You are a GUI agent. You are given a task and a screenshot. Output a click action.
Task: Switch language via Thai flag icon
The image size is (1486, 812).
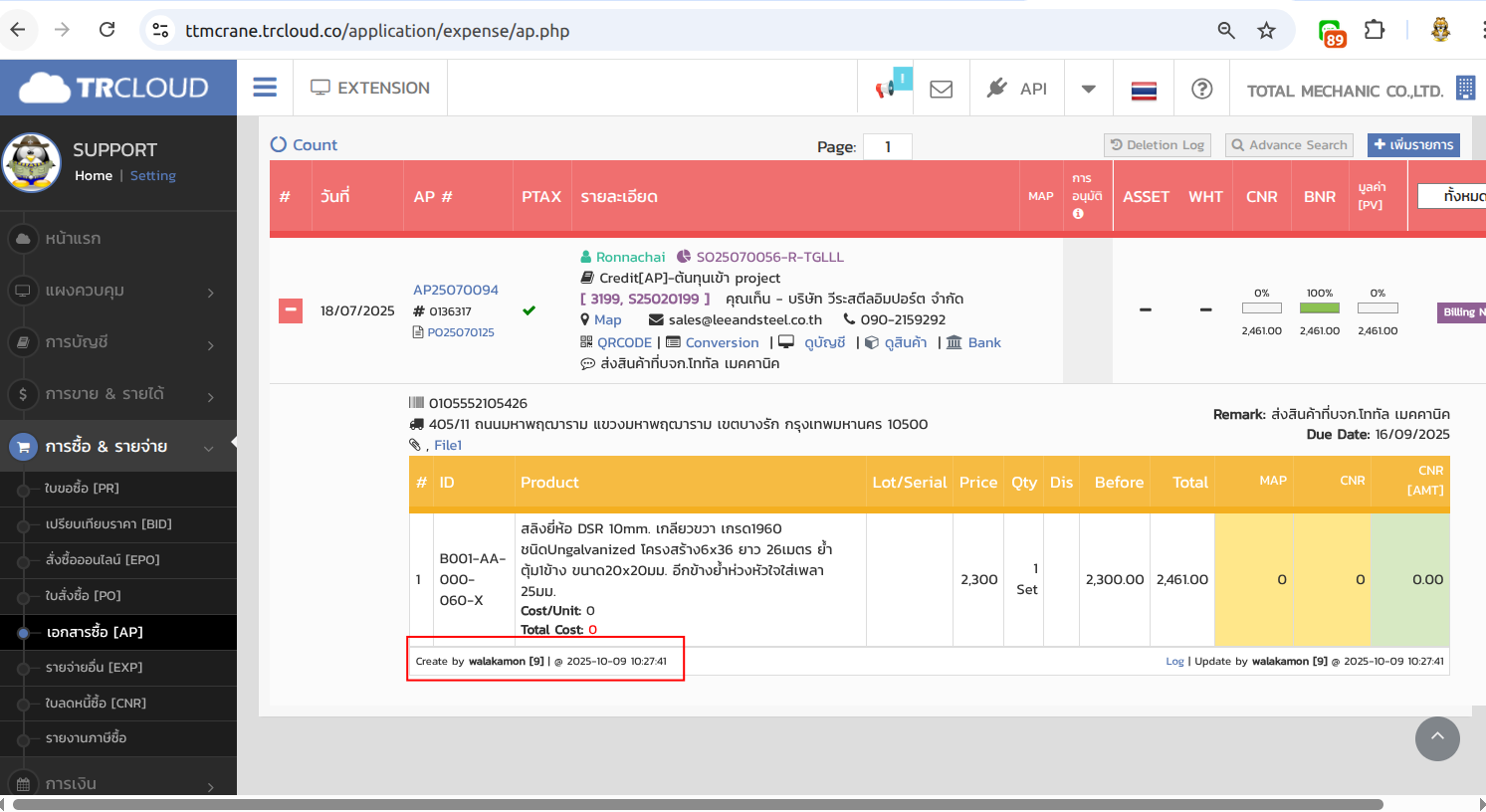click(1144, 91)
